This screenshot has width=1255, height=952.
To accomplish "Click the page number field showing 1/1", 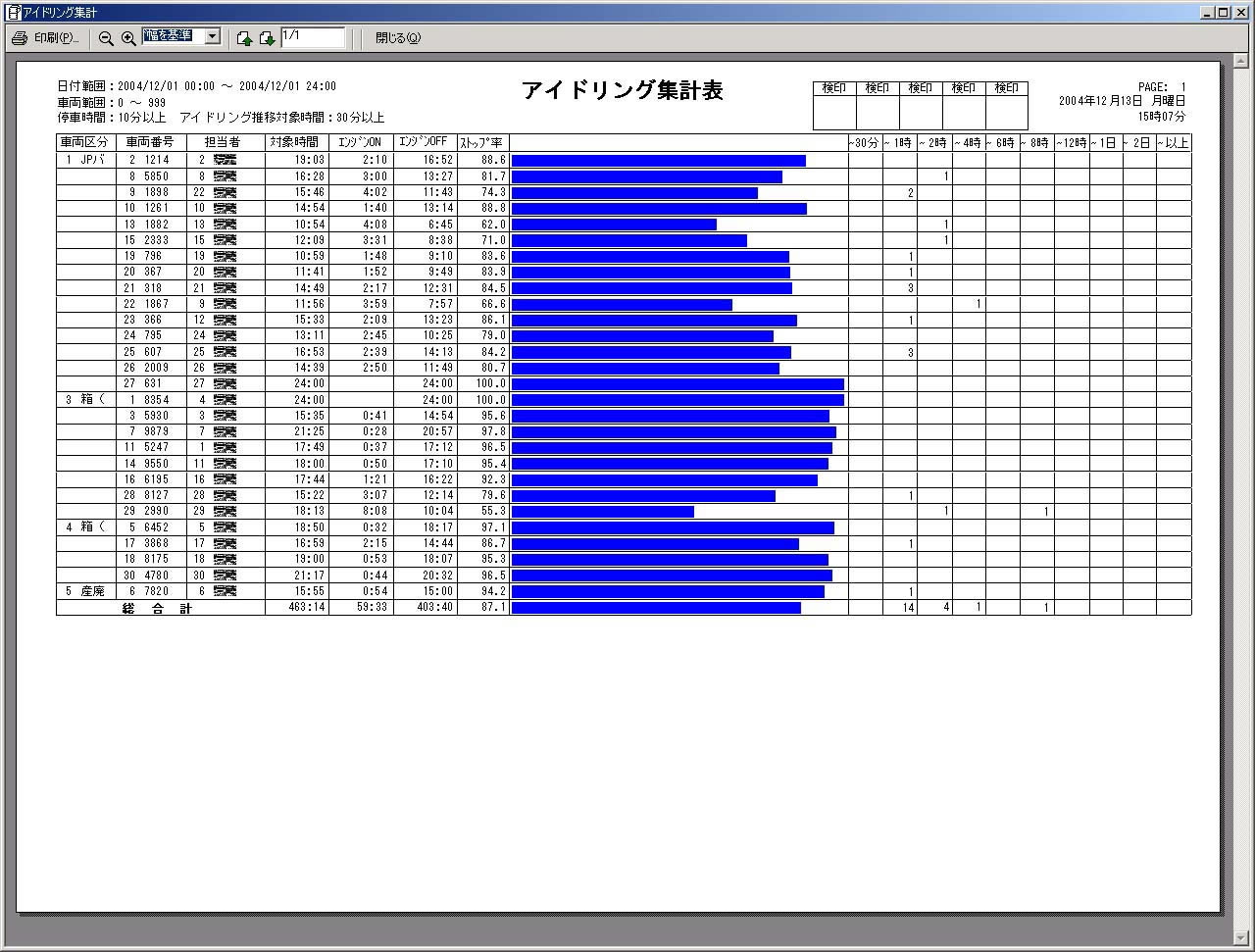I will tap(312, 37).
